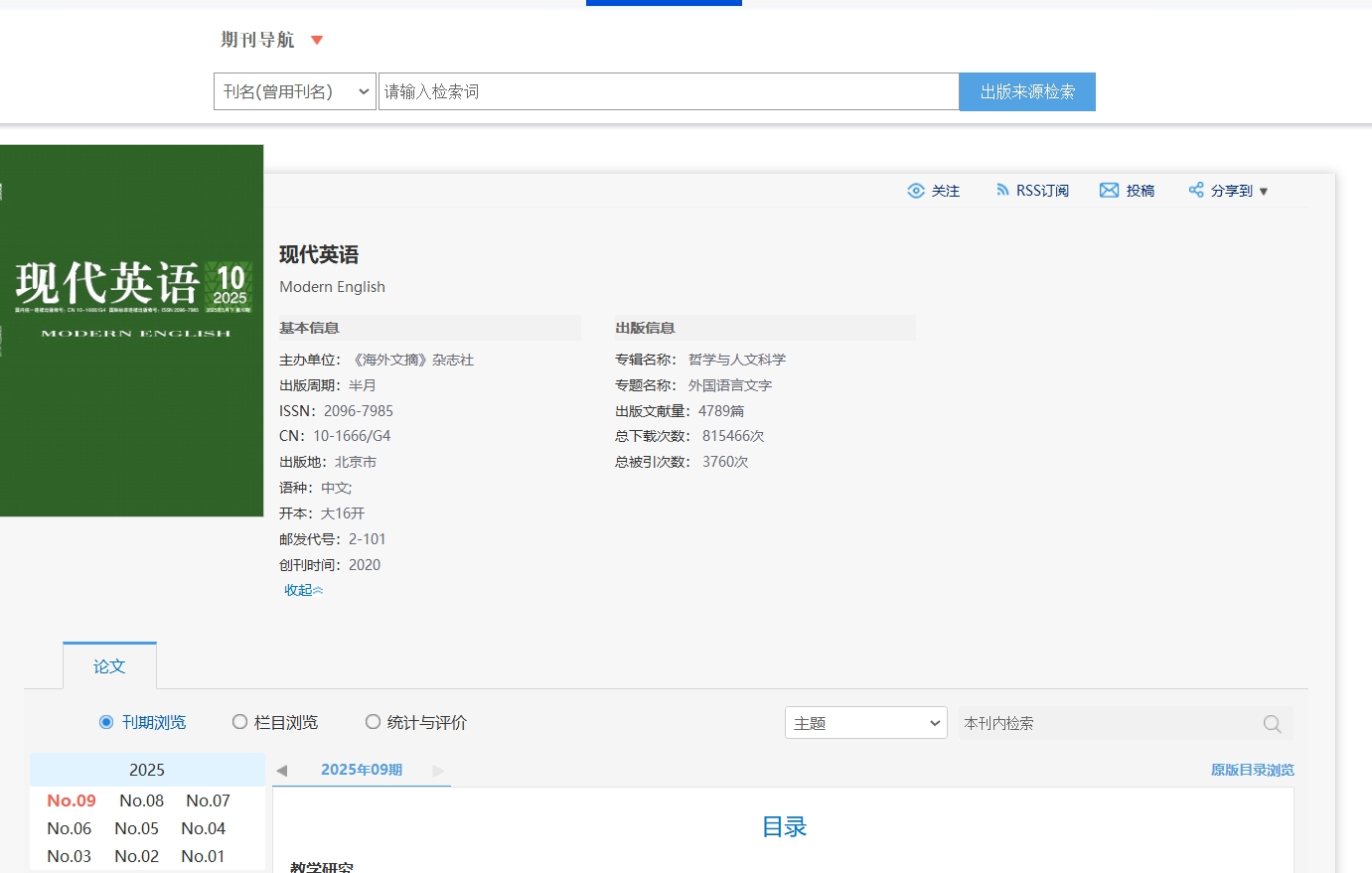Image resolution: width=1372 pixels, height=873 pixels.
Task: Focus the 请输入检索词 search box
Action: (669, 91)
